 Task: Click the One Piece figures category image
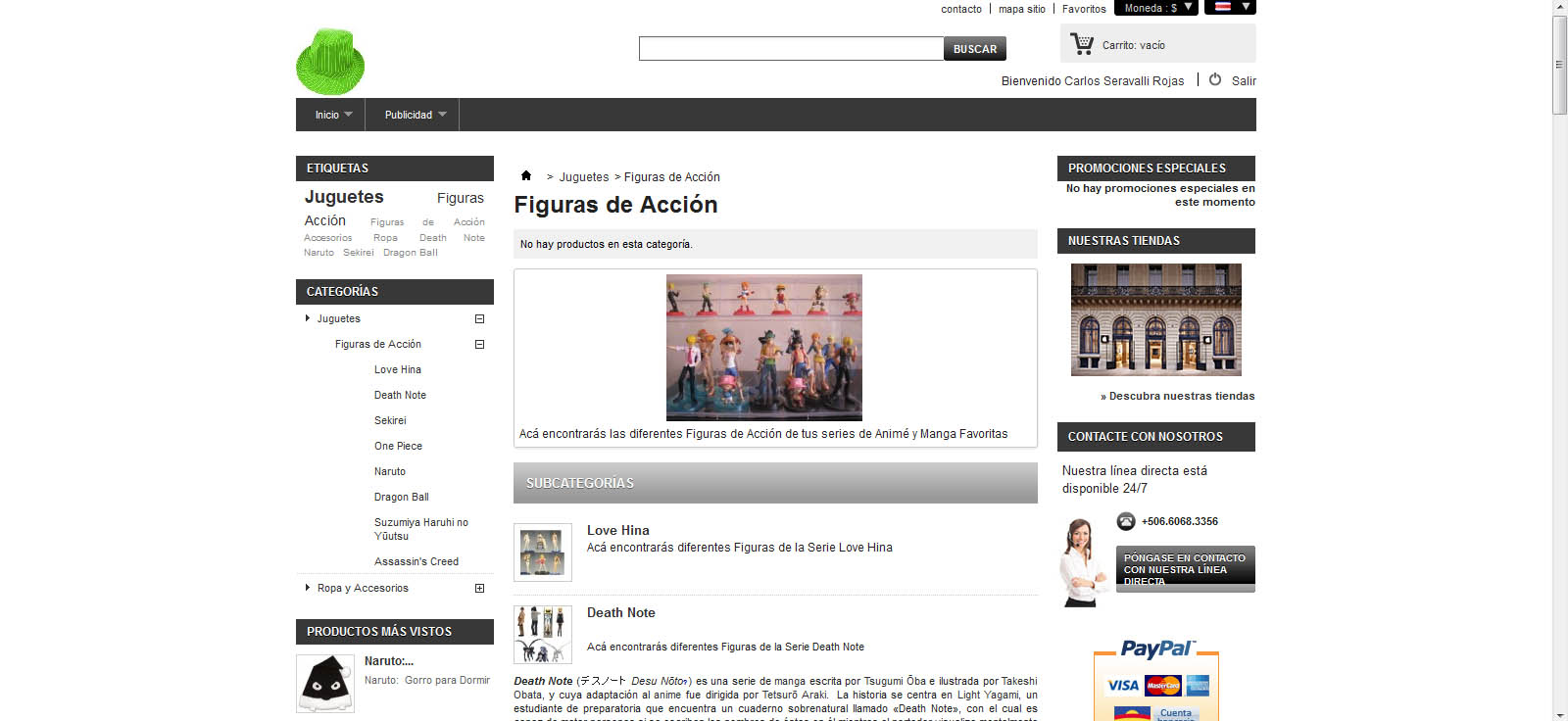764,348
